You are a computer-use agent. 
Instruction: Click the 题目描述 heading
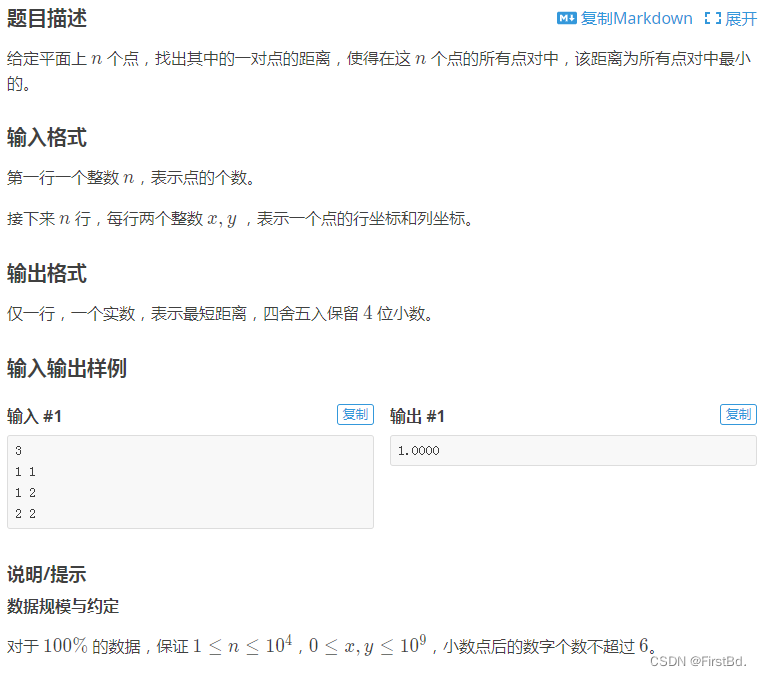(x=47, y=18)
